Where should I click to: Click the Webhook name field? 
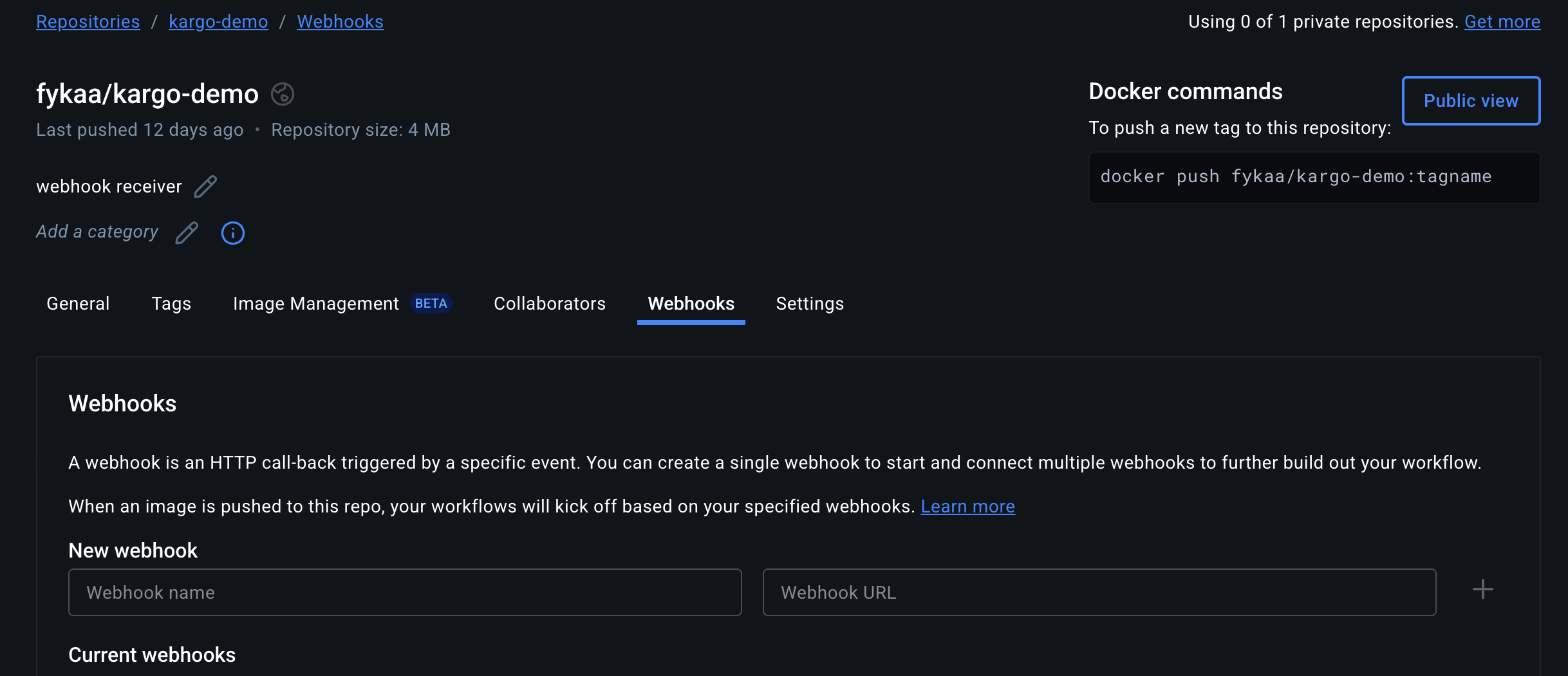click(404, 592)
